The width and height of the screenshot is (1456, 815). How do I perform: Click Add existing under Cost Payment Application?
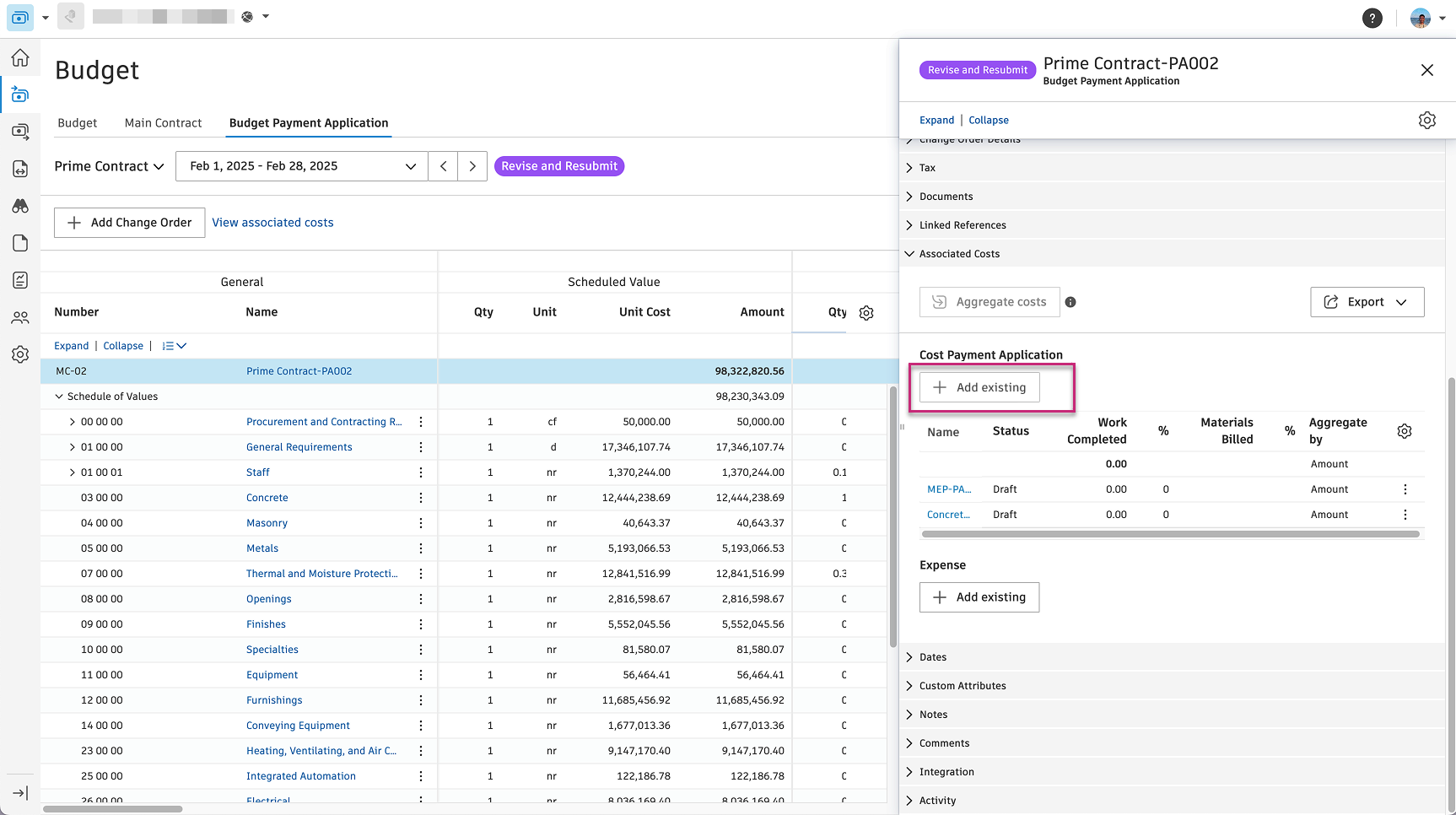[979, 387]
